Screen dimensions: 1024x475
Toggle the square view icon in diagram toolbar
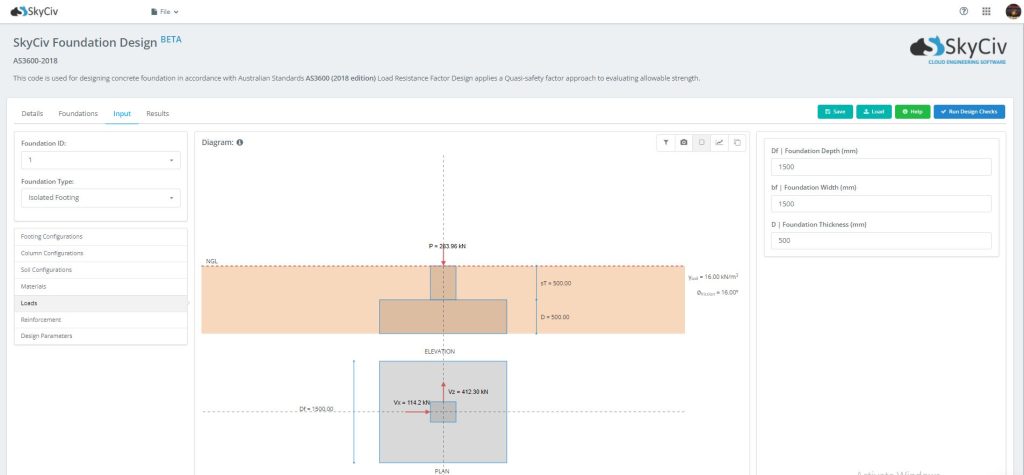tap(701, 142)
